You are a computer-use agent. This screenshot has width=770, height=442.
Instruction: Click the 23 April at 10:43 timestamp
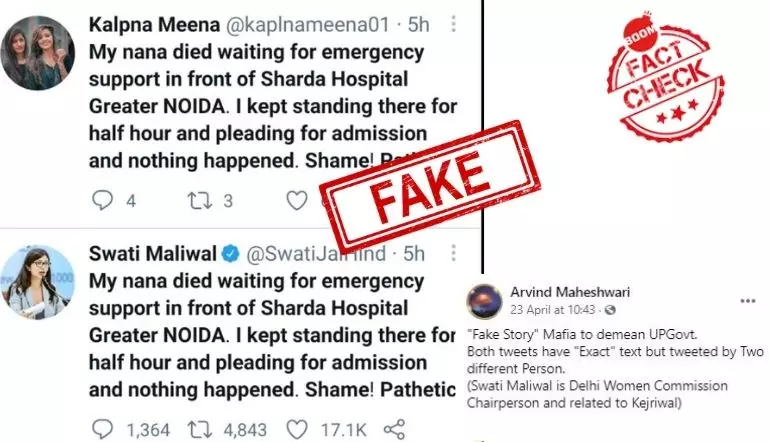[x=552, y=310]
